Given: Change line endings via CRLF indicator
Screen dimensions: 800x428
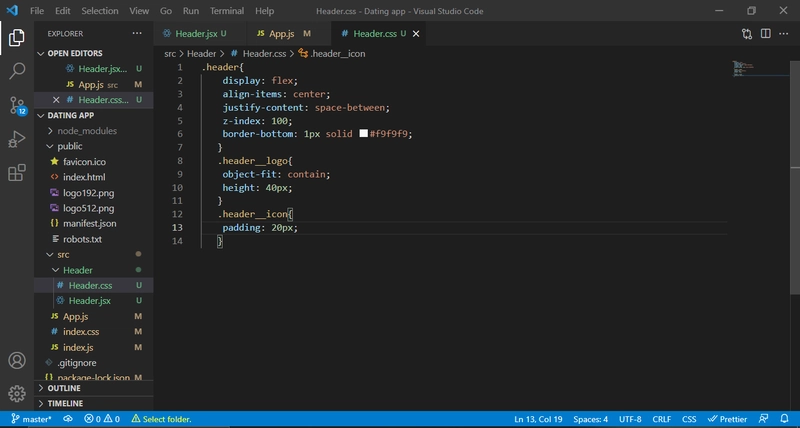Looking at the screenshot, I should coord(662,419).
